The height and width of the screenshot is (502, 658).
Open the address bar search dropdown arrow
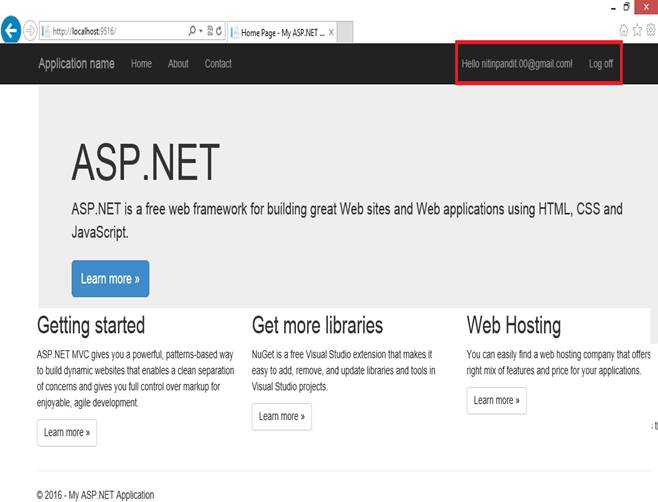click(201, 31)
